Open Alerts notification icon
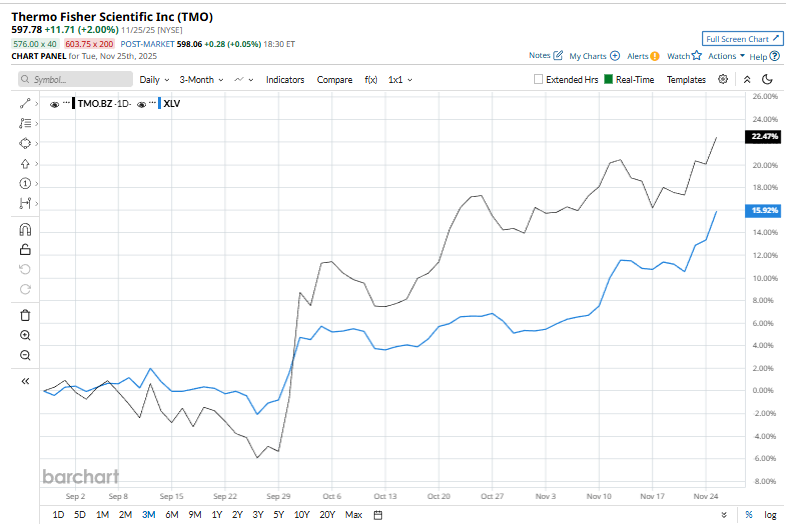786x527 pixels. point(655,56)
